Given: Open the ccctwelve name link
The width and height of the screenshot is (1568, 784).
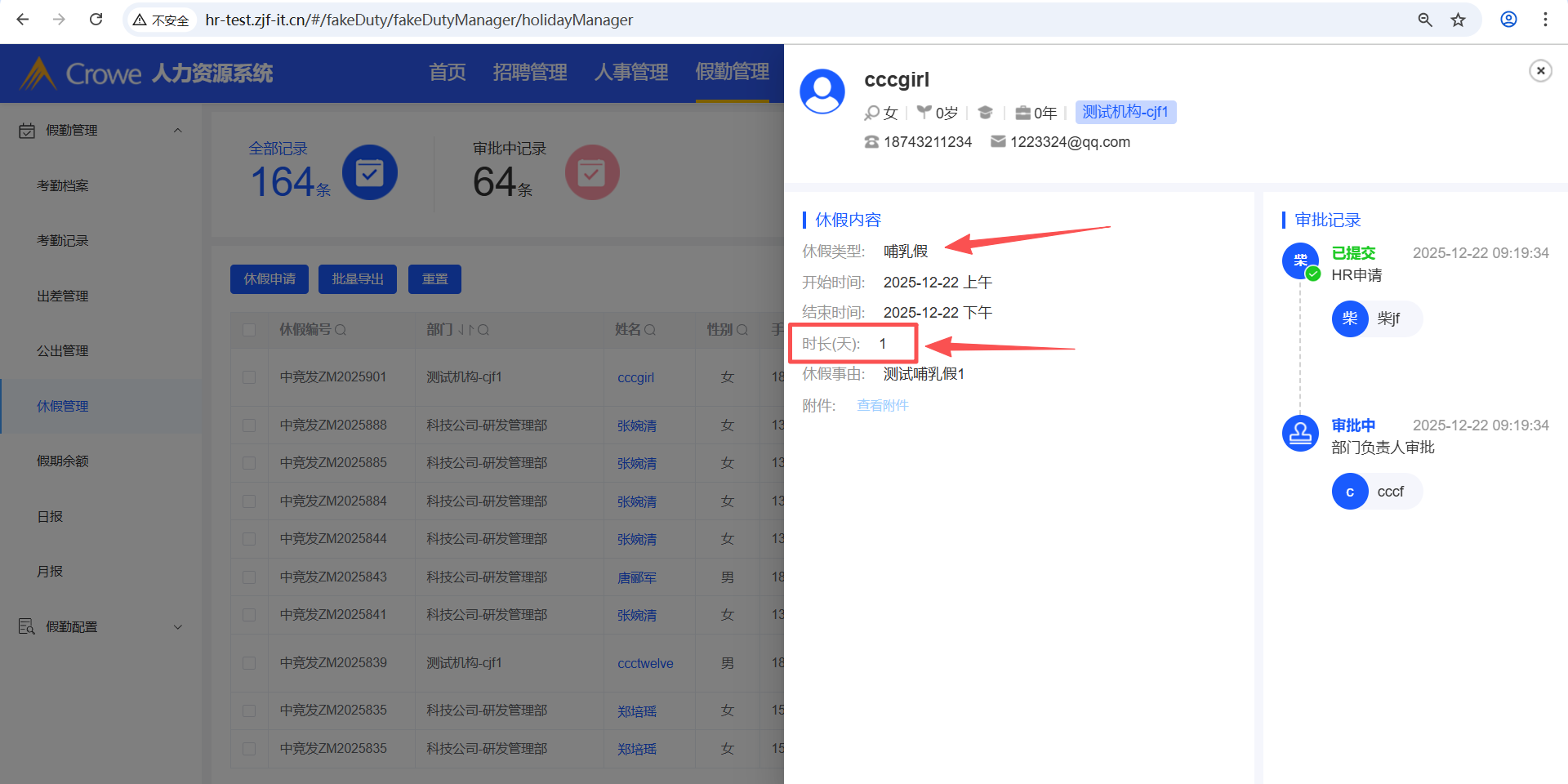Looking at the screenshot, I should tap(645, 664).
